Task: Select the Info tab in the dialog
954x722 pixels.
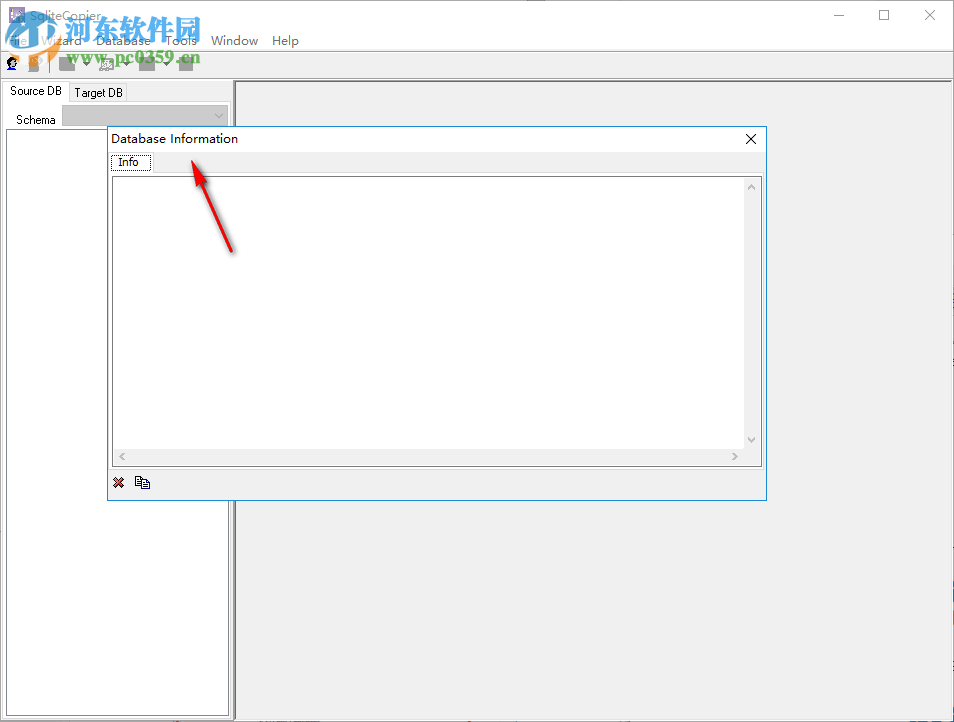Action: point(129,161)
